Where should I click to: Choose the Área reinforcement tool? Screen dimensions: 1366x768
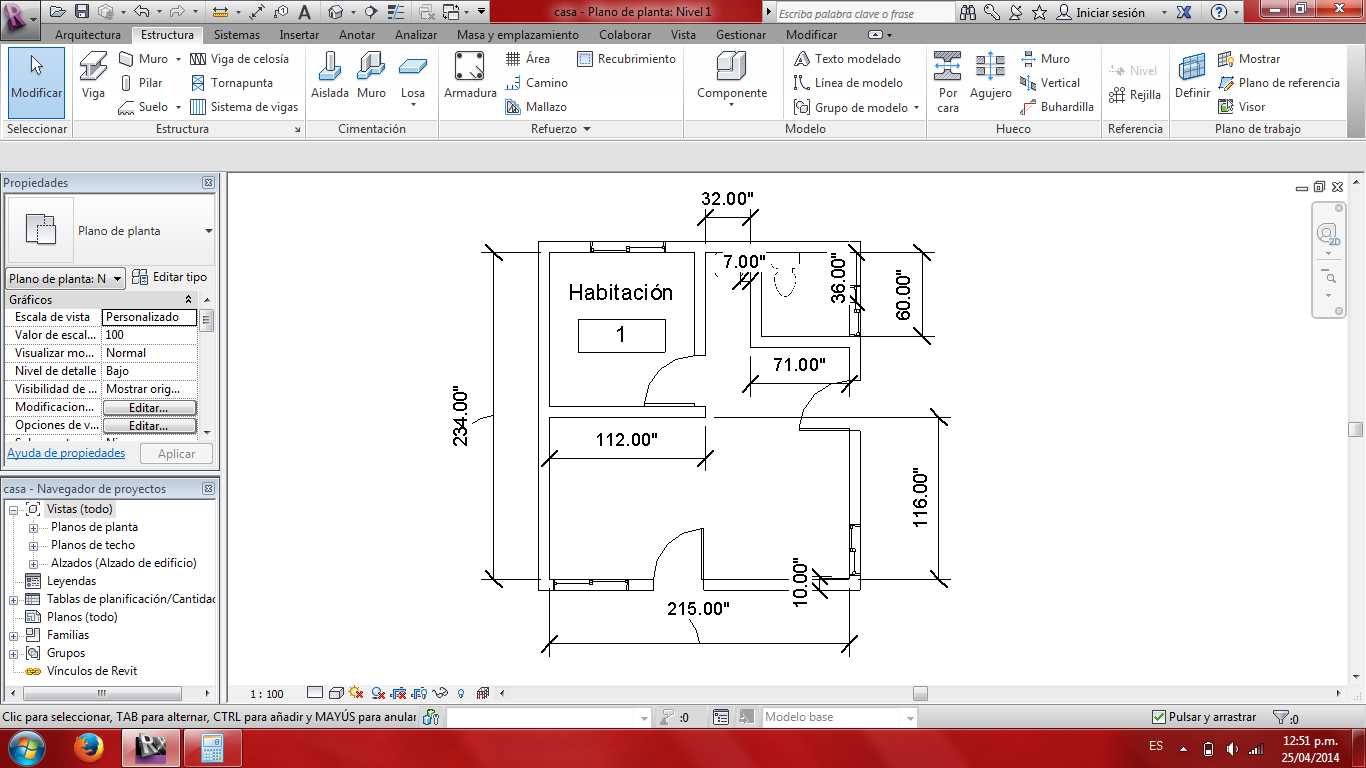(527, 59)
